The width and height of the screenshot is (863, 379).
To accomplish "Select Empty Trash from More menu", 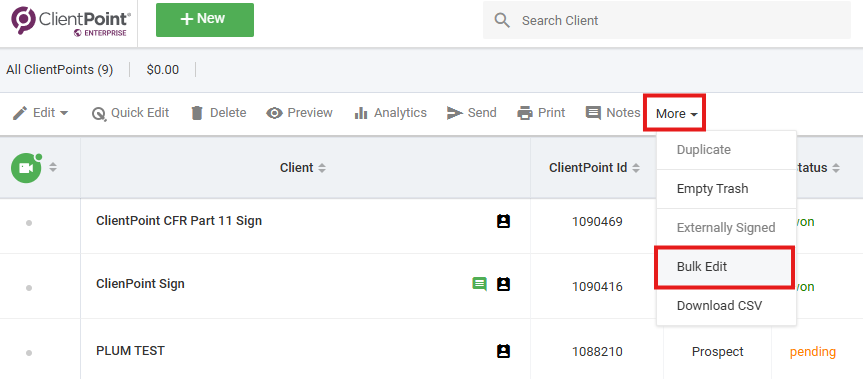I will [726, 189].
